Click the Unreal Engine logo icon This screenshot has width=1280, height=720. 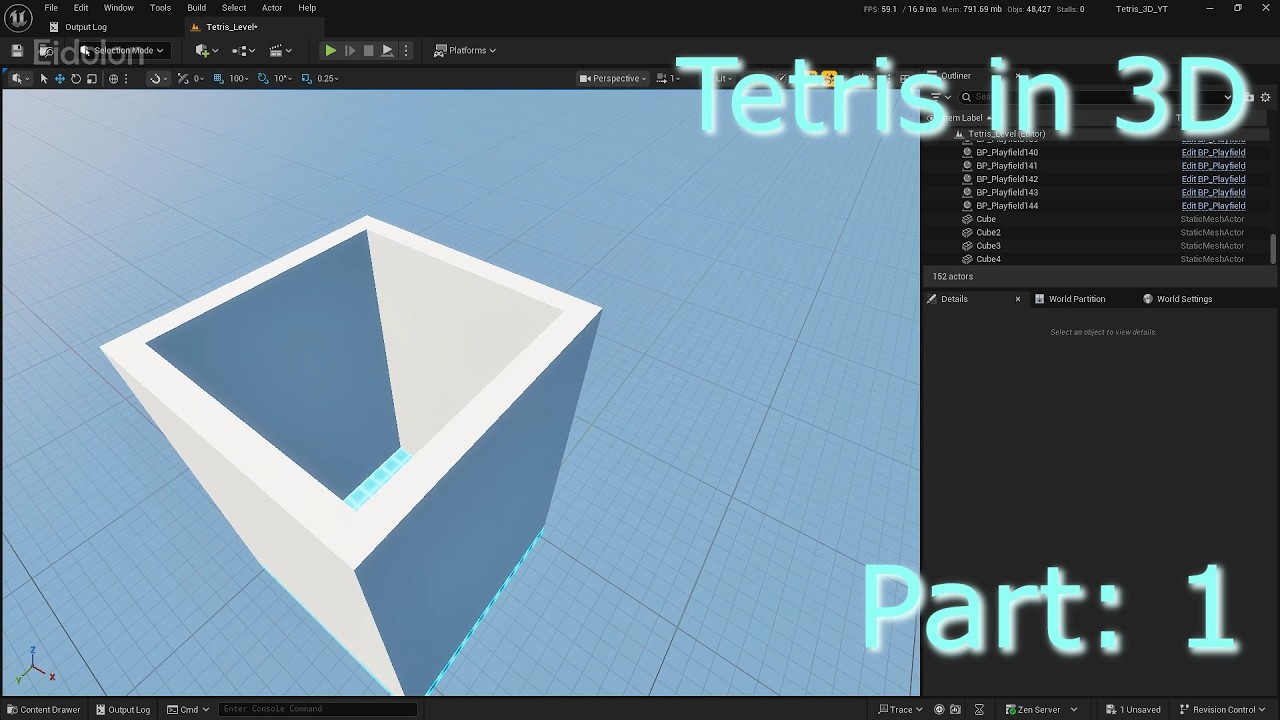tap(18, 18)
